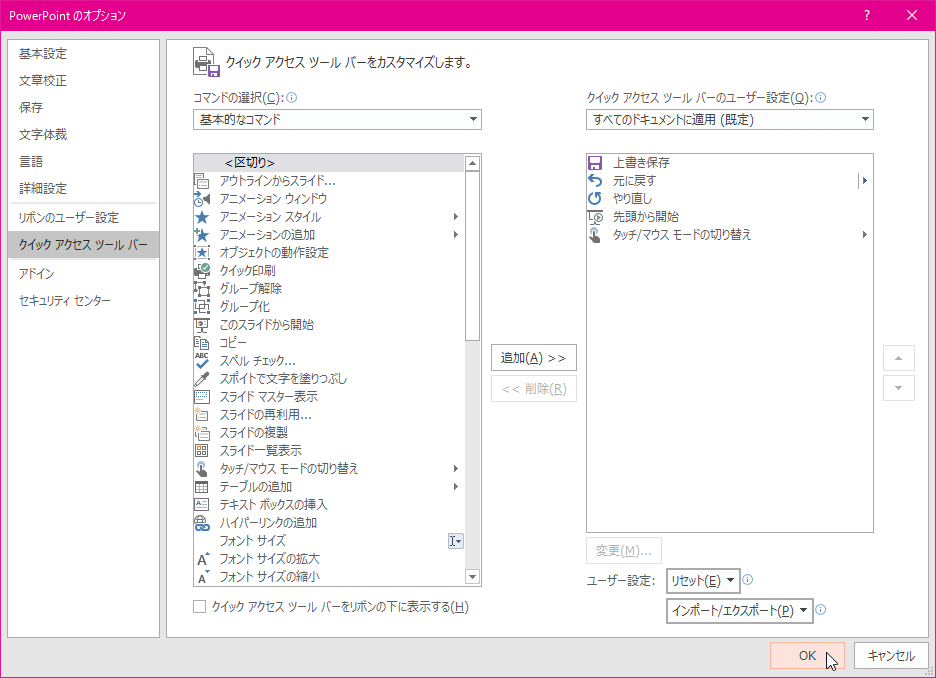The image size is (936, 678).
Task: Click scroll up arrow of command list
Action: 472,163
